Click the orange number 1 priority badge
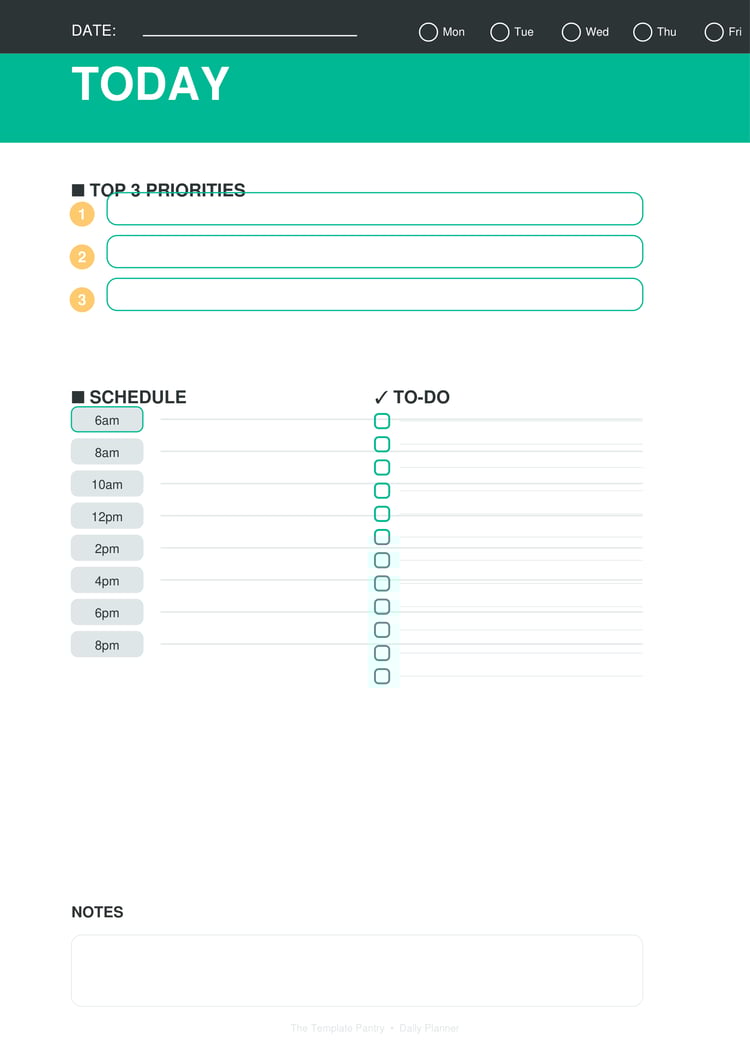 tap(82, 214)
